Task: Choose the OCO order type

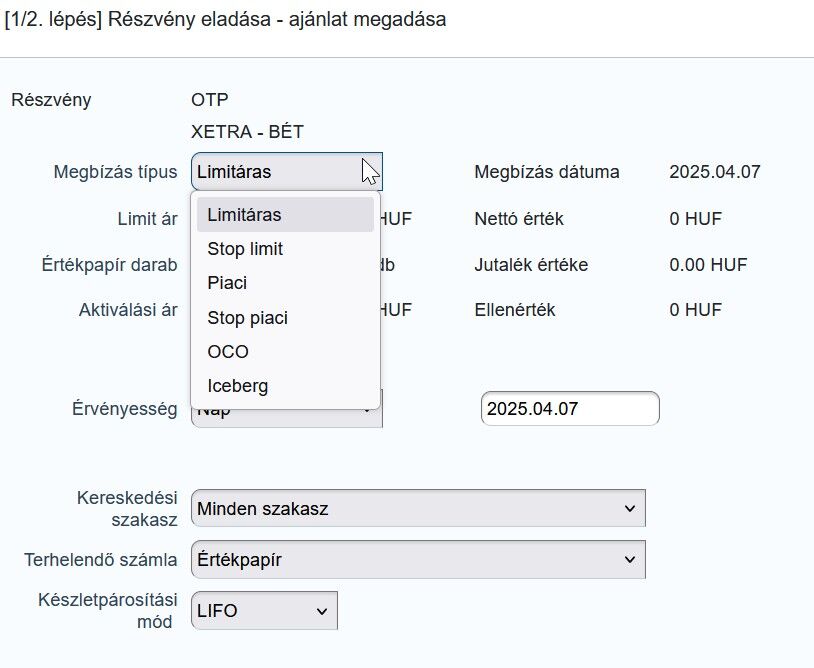Action: [x=285, y=351]
